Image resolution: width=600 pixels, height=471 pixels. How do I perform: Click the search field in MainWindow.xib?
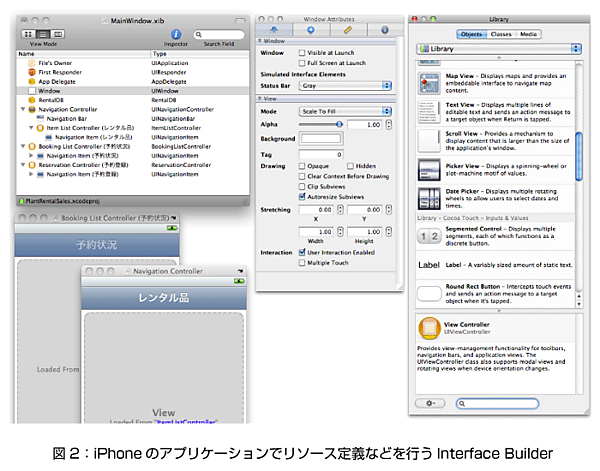[219, 34]
